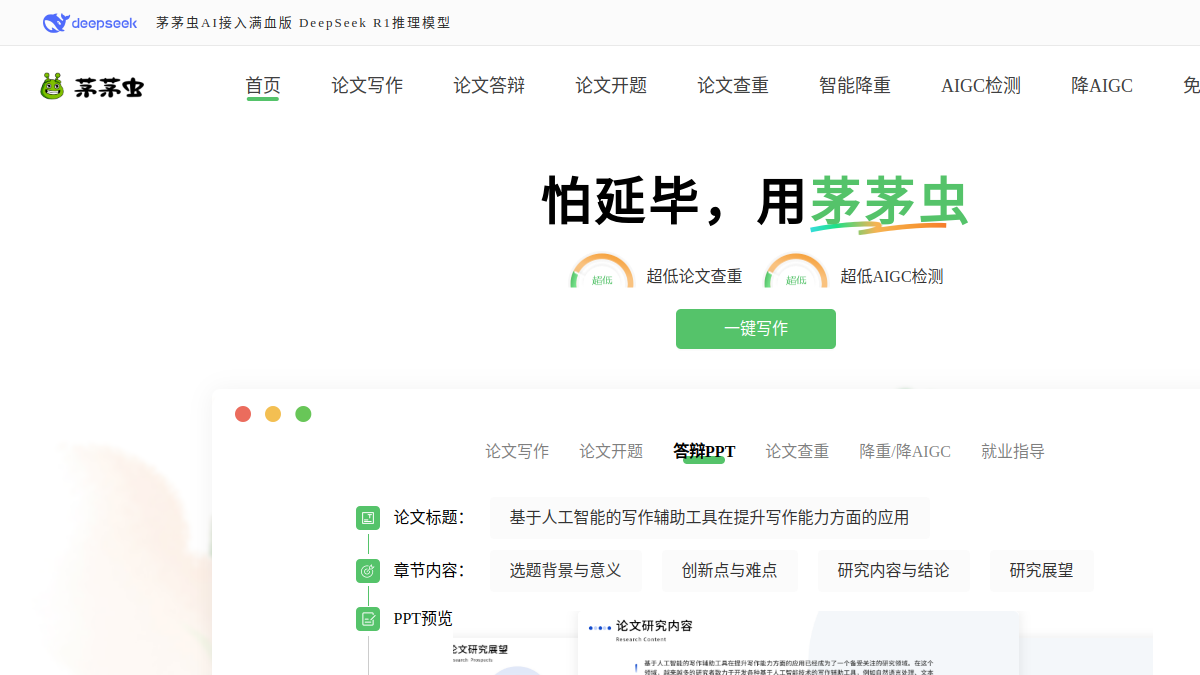Click the paper title field 基于人工智能的写作辅助工具
Screen dimensions: 1200x675
pyautogui.click(x=710, y=518)
